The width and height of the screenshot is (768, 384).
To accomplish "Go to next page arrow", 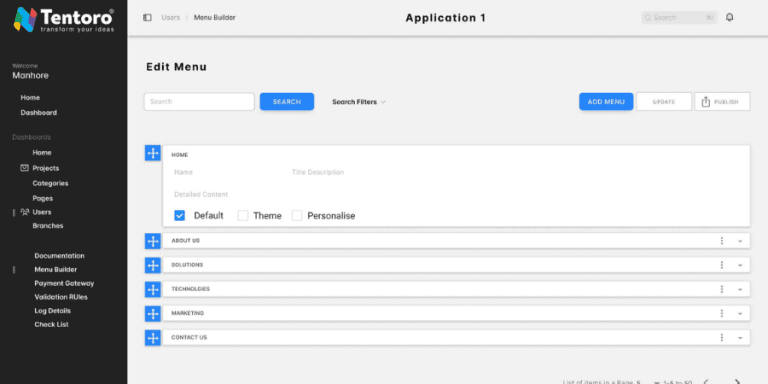I will (x=737, y=382).
